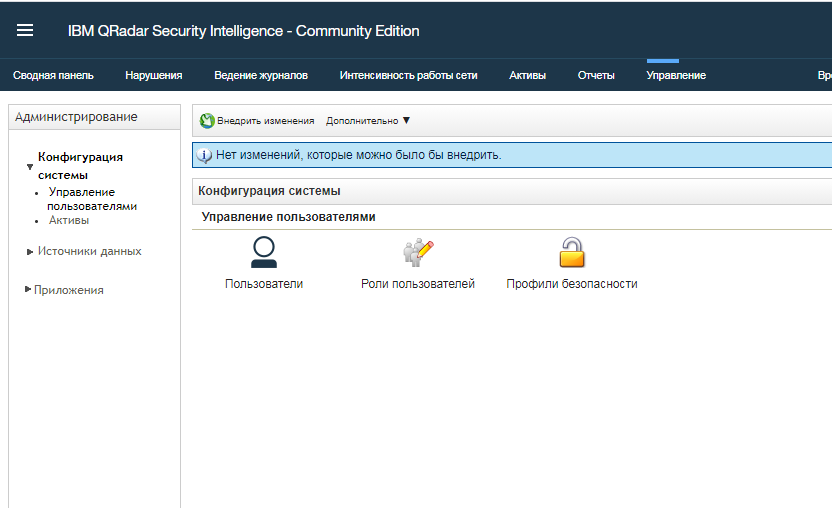
Task: Expand the Приложения section arrow
Action: point(28,289)
